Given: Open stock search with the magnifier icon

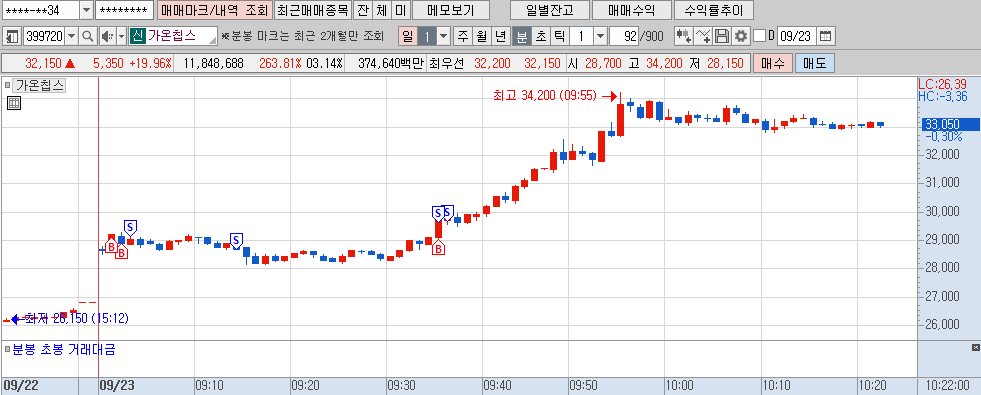Looking at the screenshot, I should [88, 36].
